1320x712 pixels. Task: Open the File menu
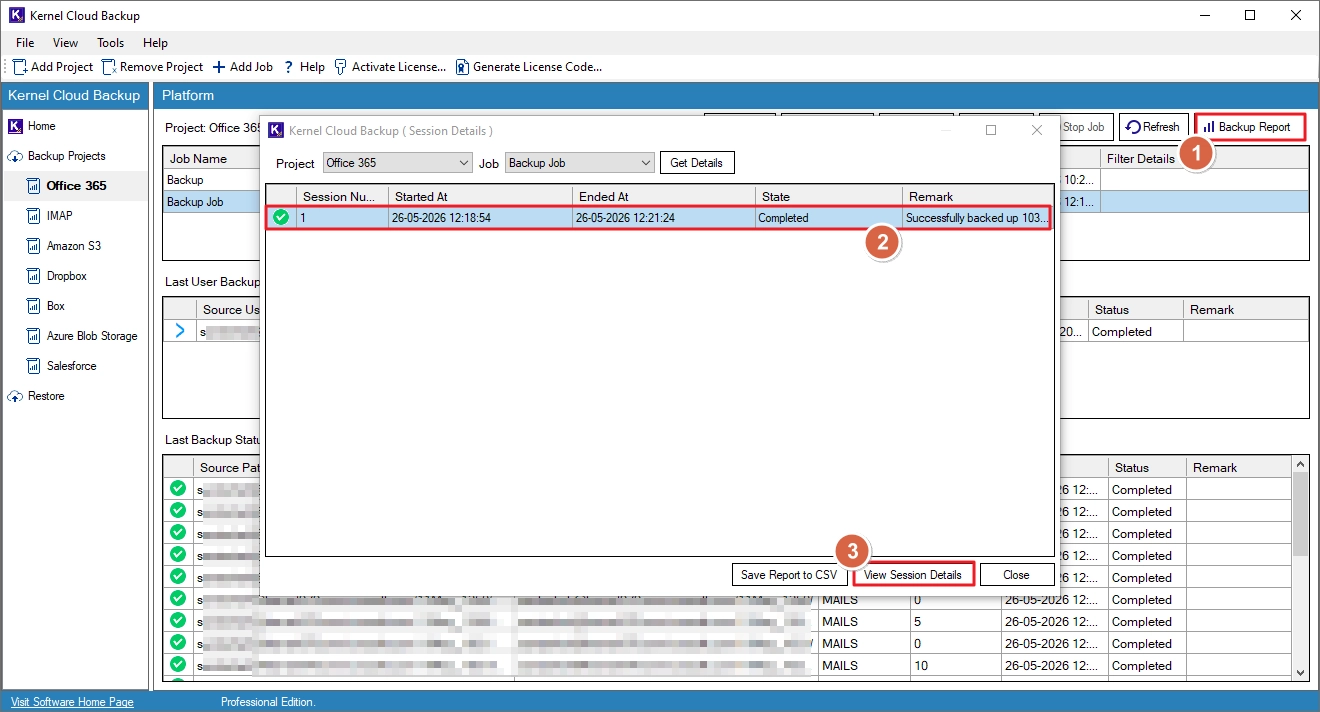coord(25,43)
